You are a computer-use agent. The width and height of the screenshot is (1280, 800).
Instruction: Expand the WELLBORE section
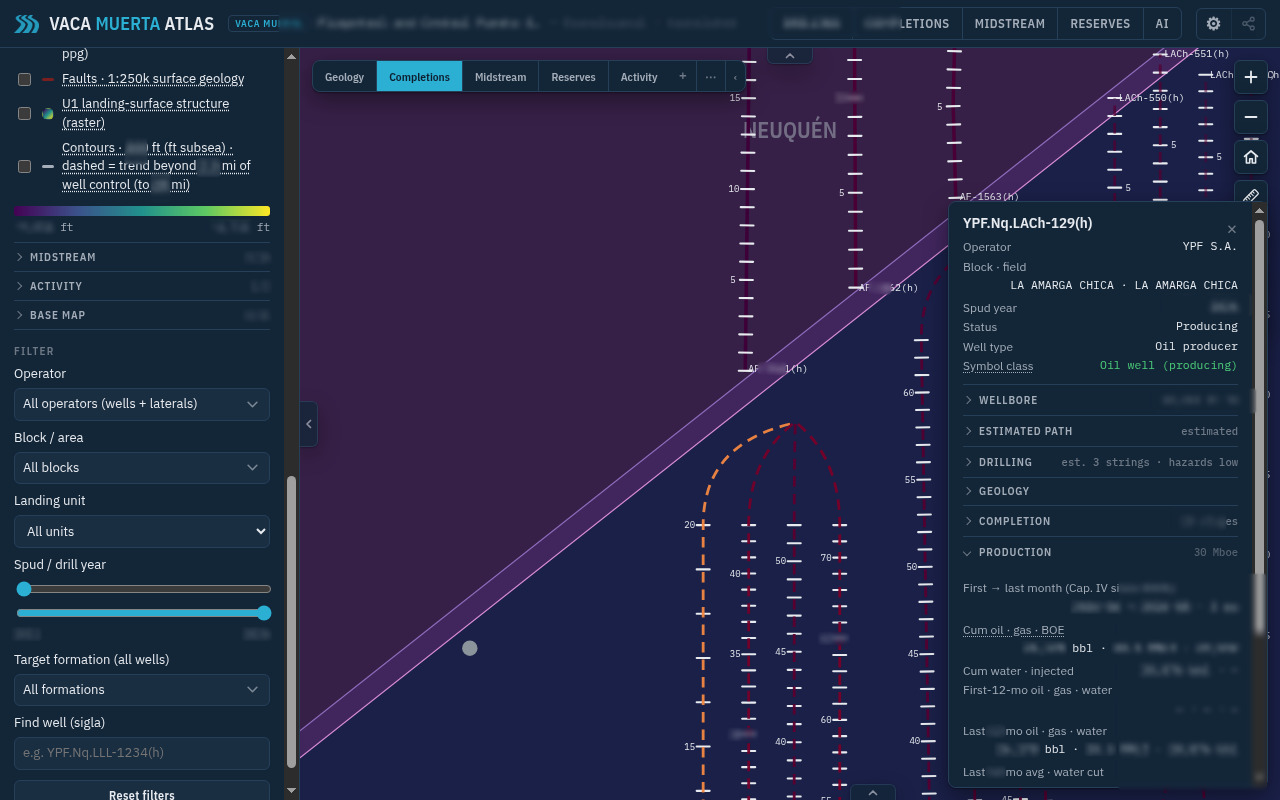[1100, 400]
